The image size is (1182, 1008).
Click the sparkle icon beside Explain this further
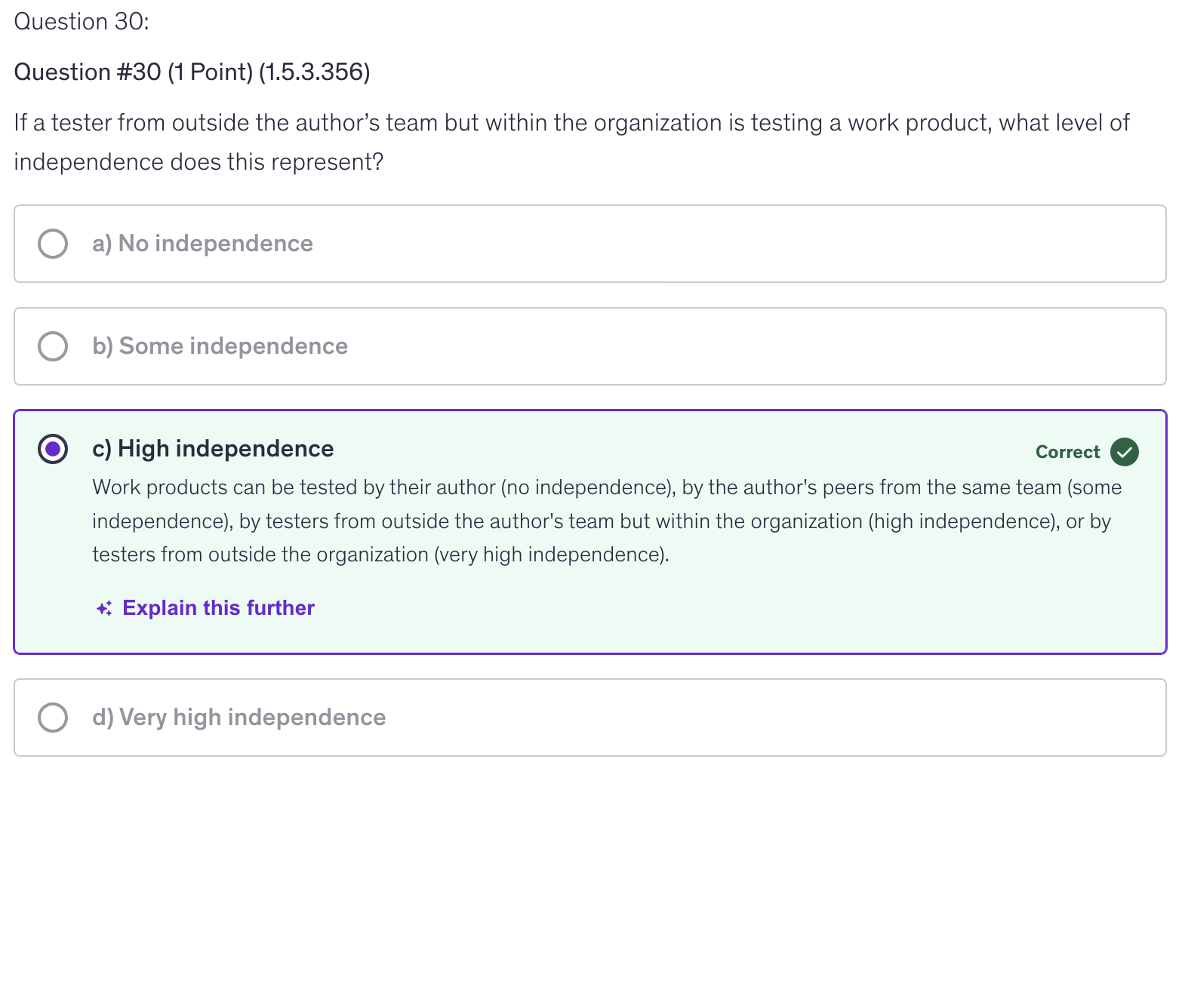tap(104, 608)
